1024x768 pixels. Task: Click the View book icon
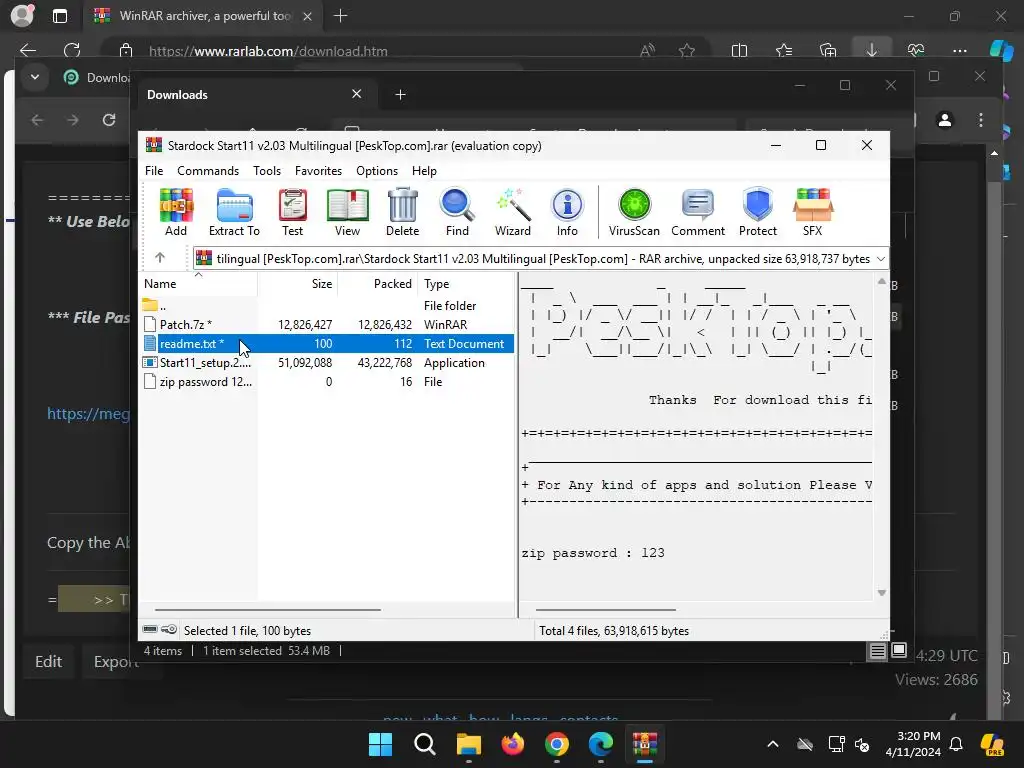[x=347, y=212]
